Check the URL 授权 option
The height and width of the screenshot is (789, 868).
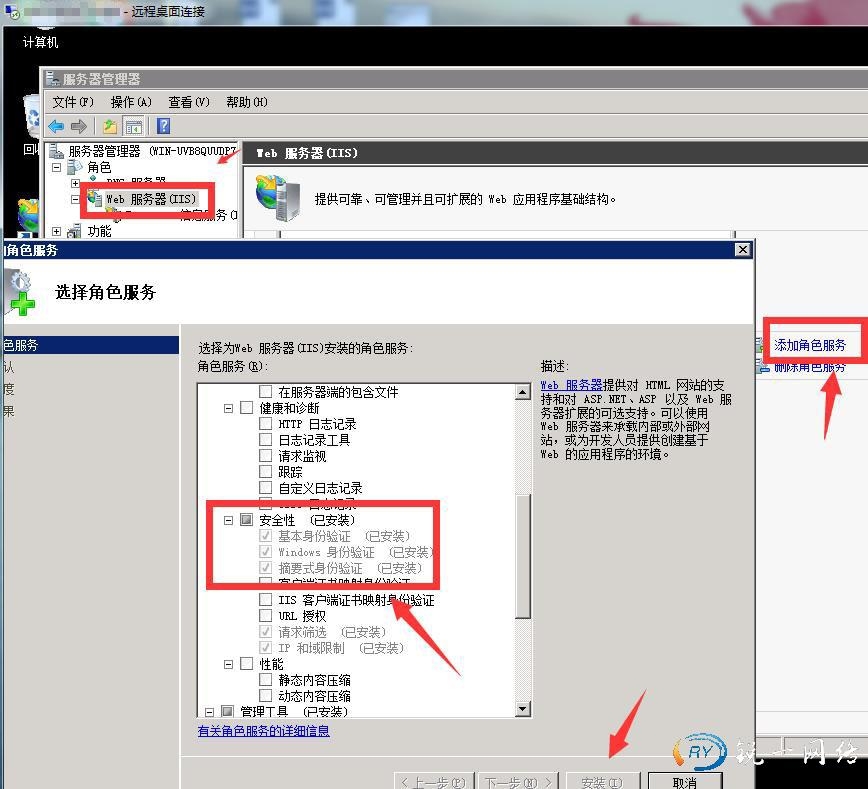click(x=265, y=616)
